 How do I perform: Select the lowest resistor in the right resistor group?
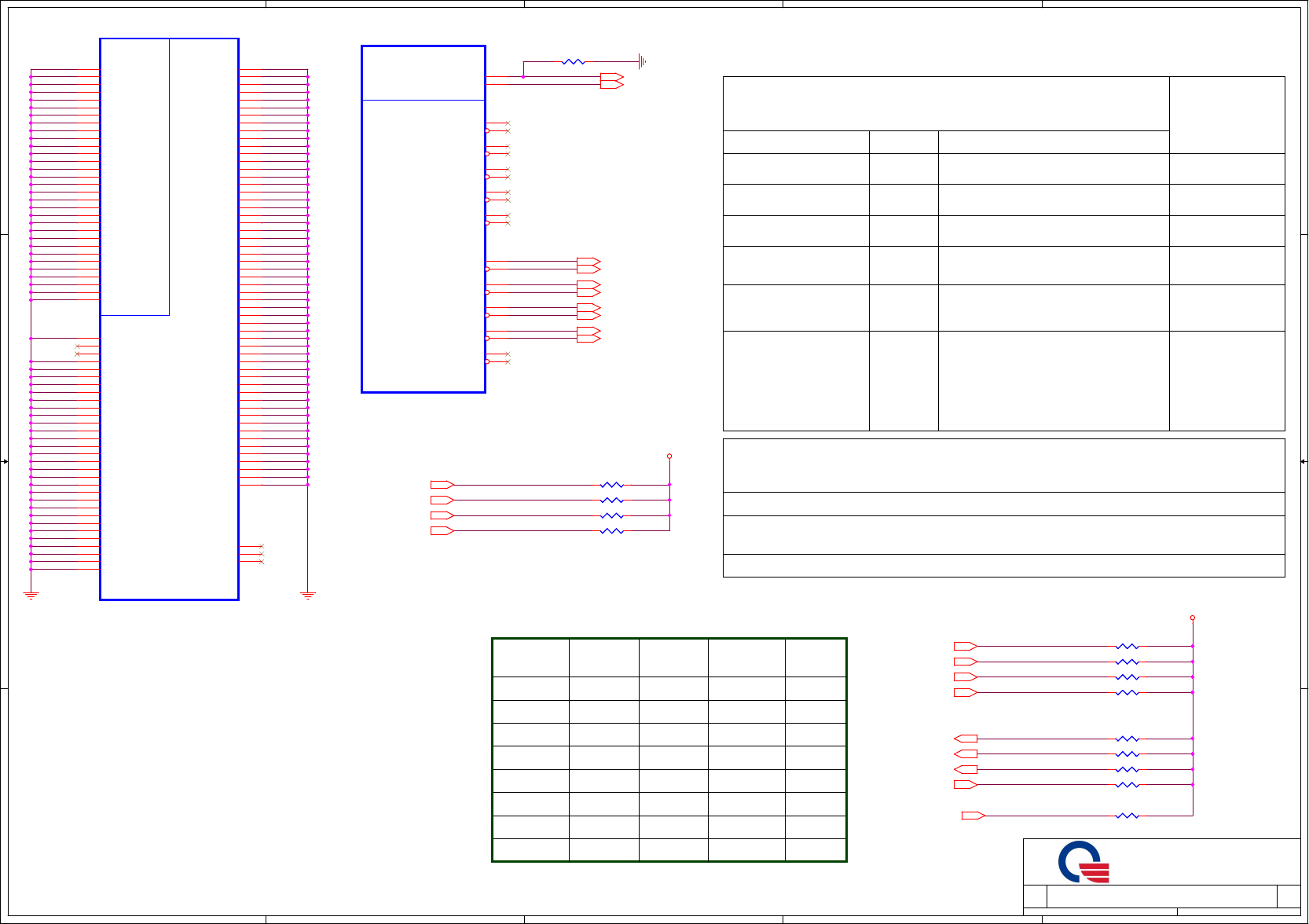(x=1127, y=816)
